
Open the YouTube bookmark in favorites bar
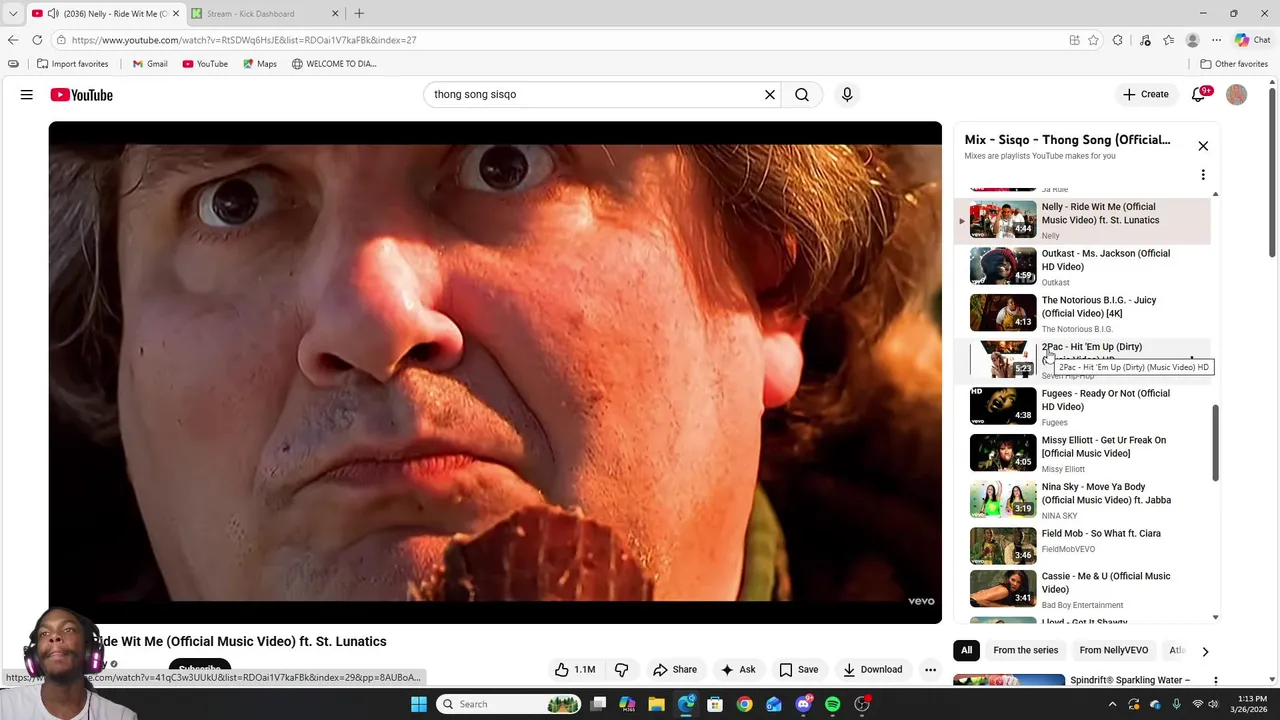[205, 64]
